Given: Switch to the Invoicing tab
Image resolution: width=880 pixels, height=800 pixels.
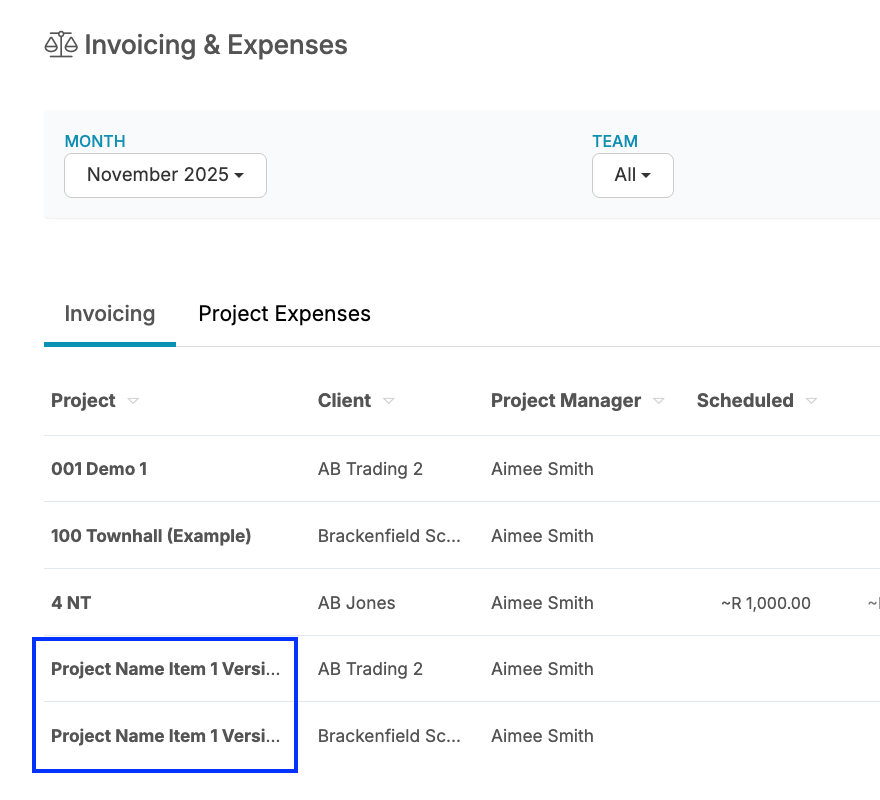Looking at the screenshot, I should click(109, 314).
